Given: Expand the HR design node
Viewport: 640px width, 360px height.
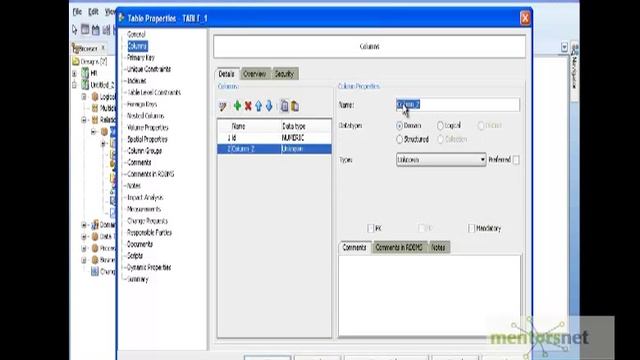Looking at the screenshot, I should (x=74, y=73).
